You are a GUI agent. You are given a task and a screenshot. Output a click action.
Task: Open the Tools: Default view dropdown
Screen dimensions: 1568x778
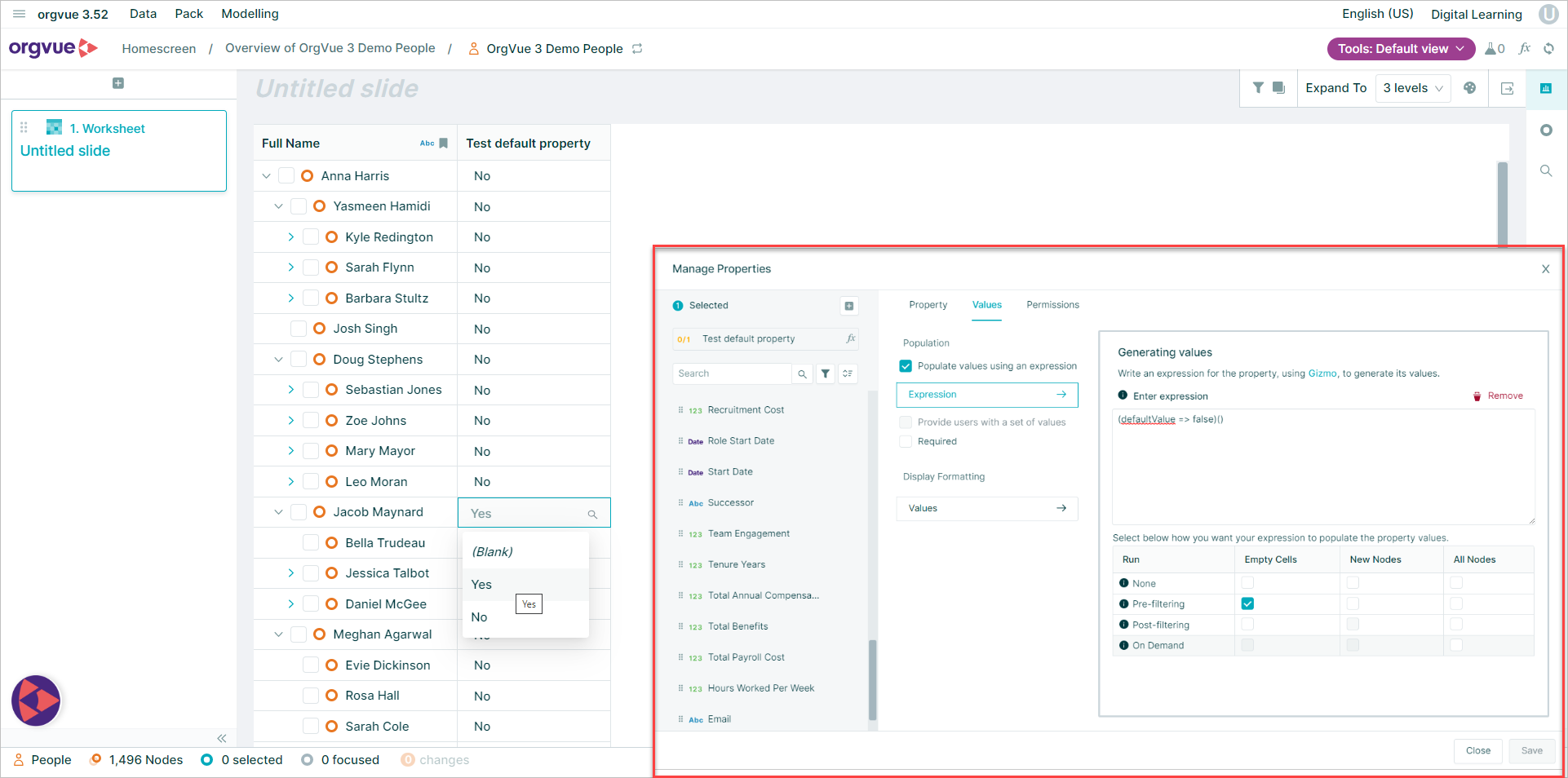pyautogui.click(x=1401, y=49)
